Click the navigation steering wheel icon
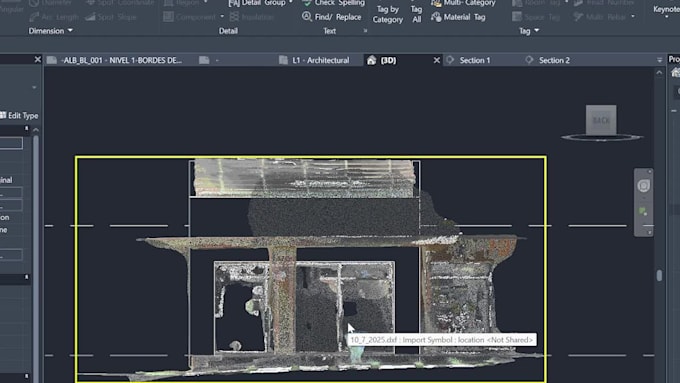 point(644,186)
